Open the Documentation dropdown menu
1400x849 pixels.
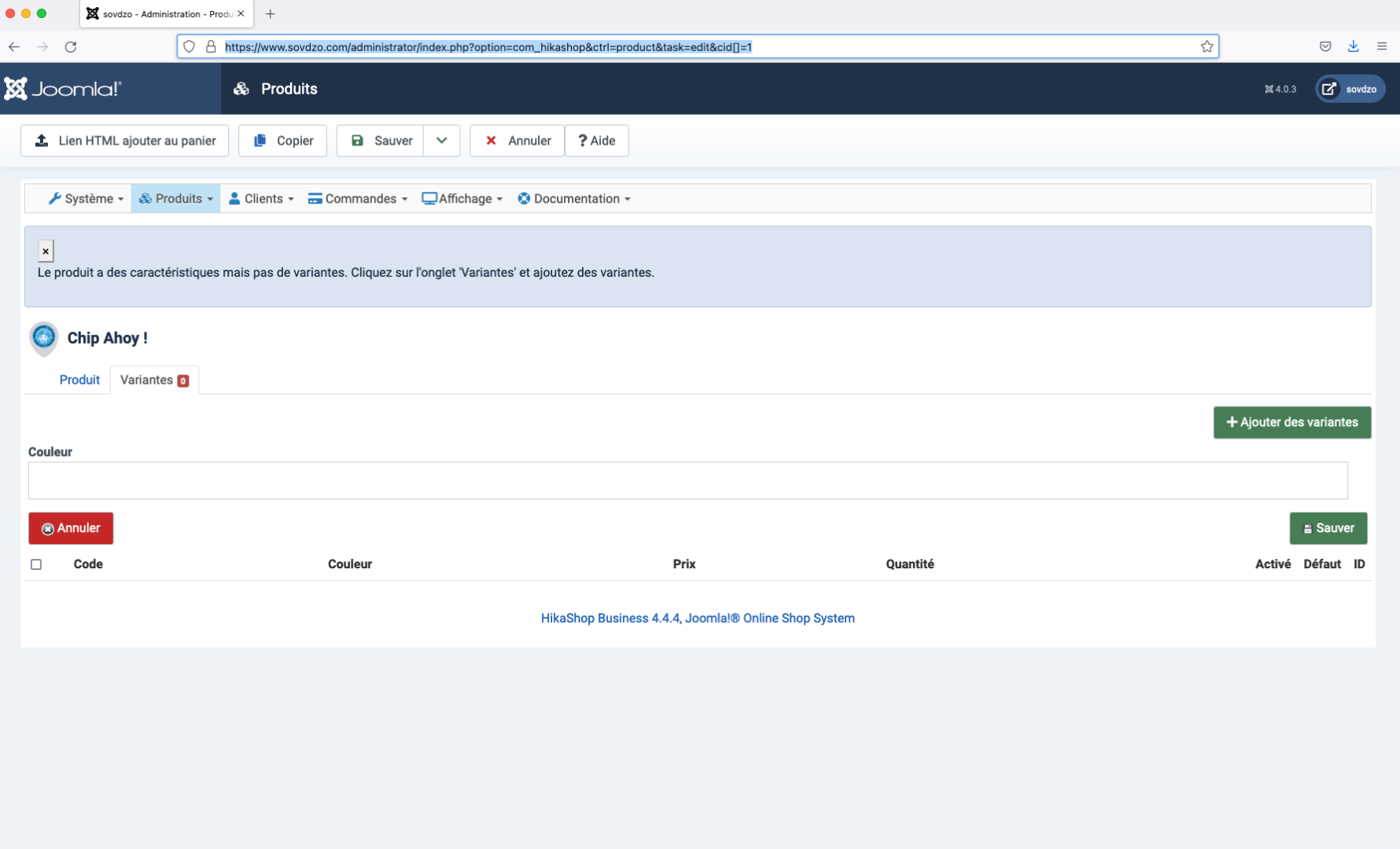point(574,199)
